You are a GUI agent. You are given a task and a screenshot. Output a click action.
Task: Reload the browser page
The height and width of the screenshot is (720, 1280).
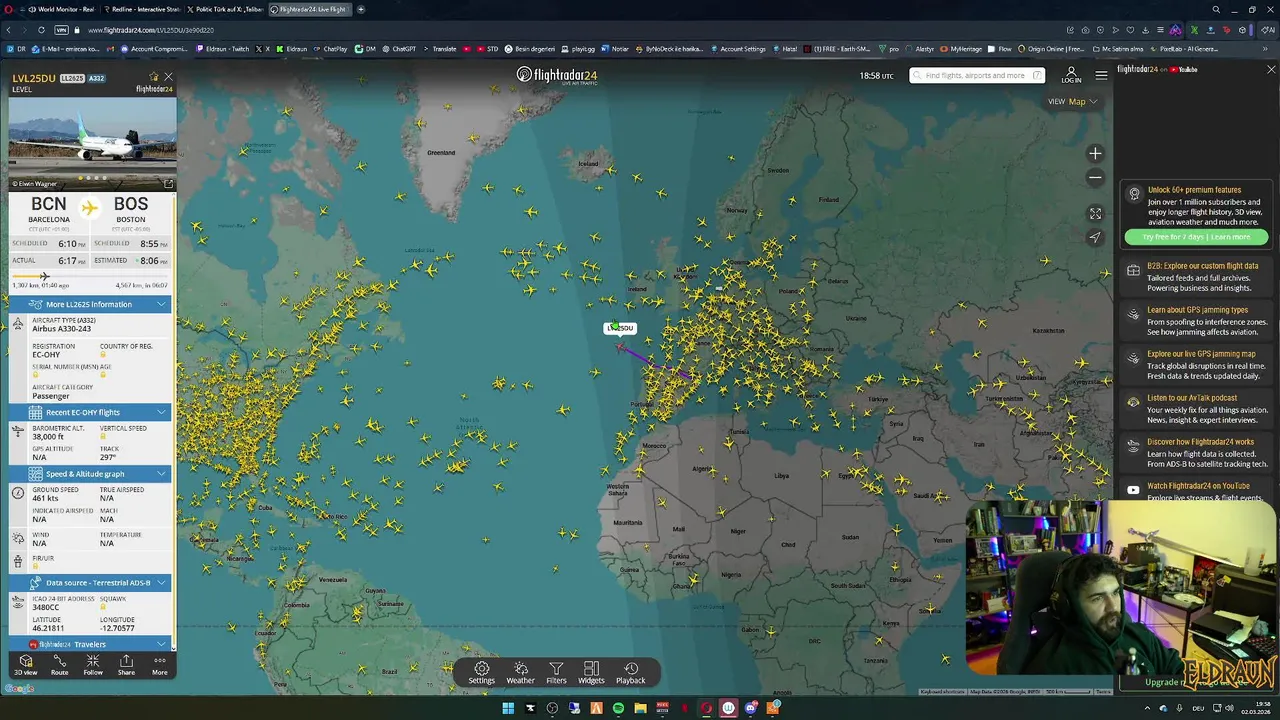pyautogui.click(x=41, y=30)
